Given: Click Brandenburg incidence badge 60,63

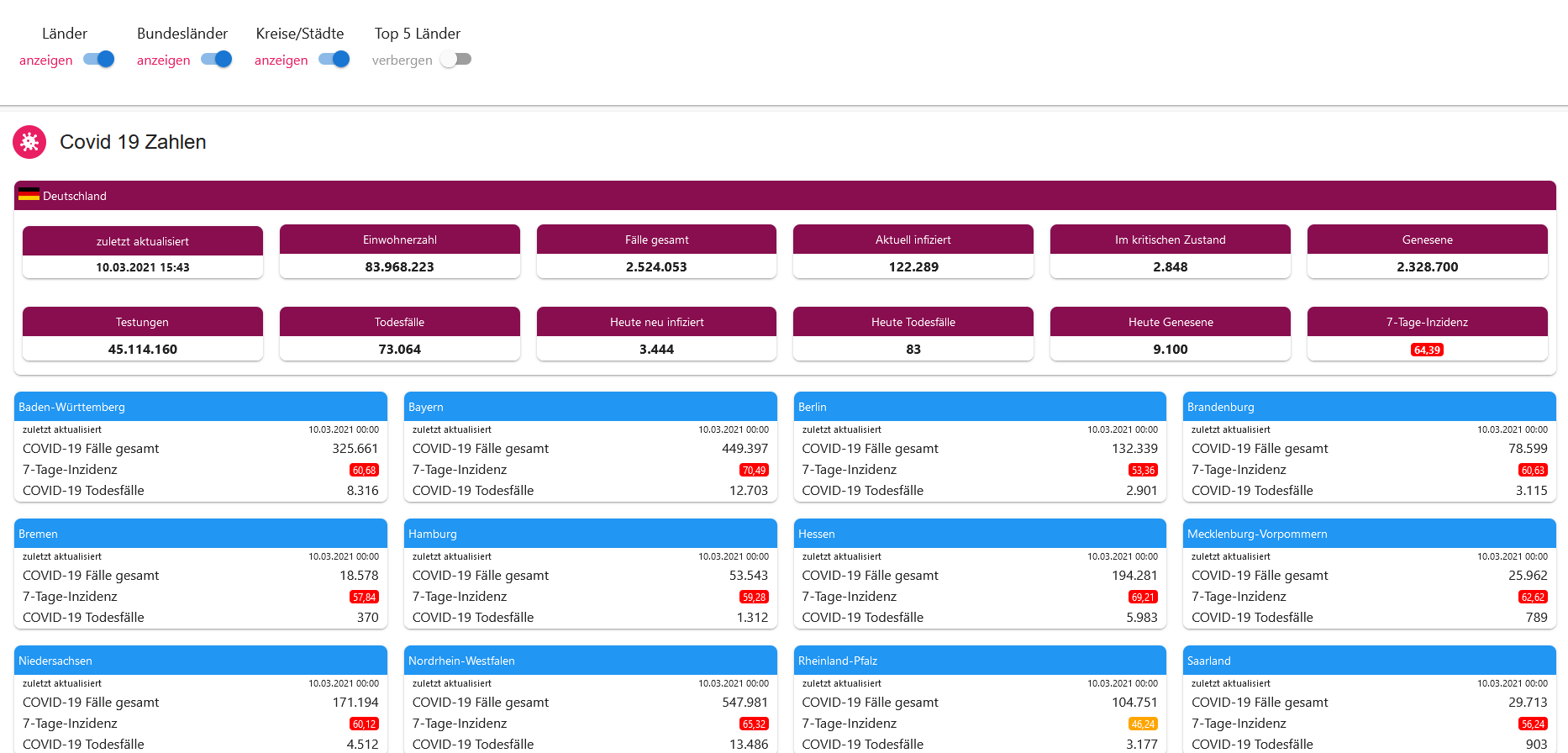Looking at the screenshot, I should 1533,471.
